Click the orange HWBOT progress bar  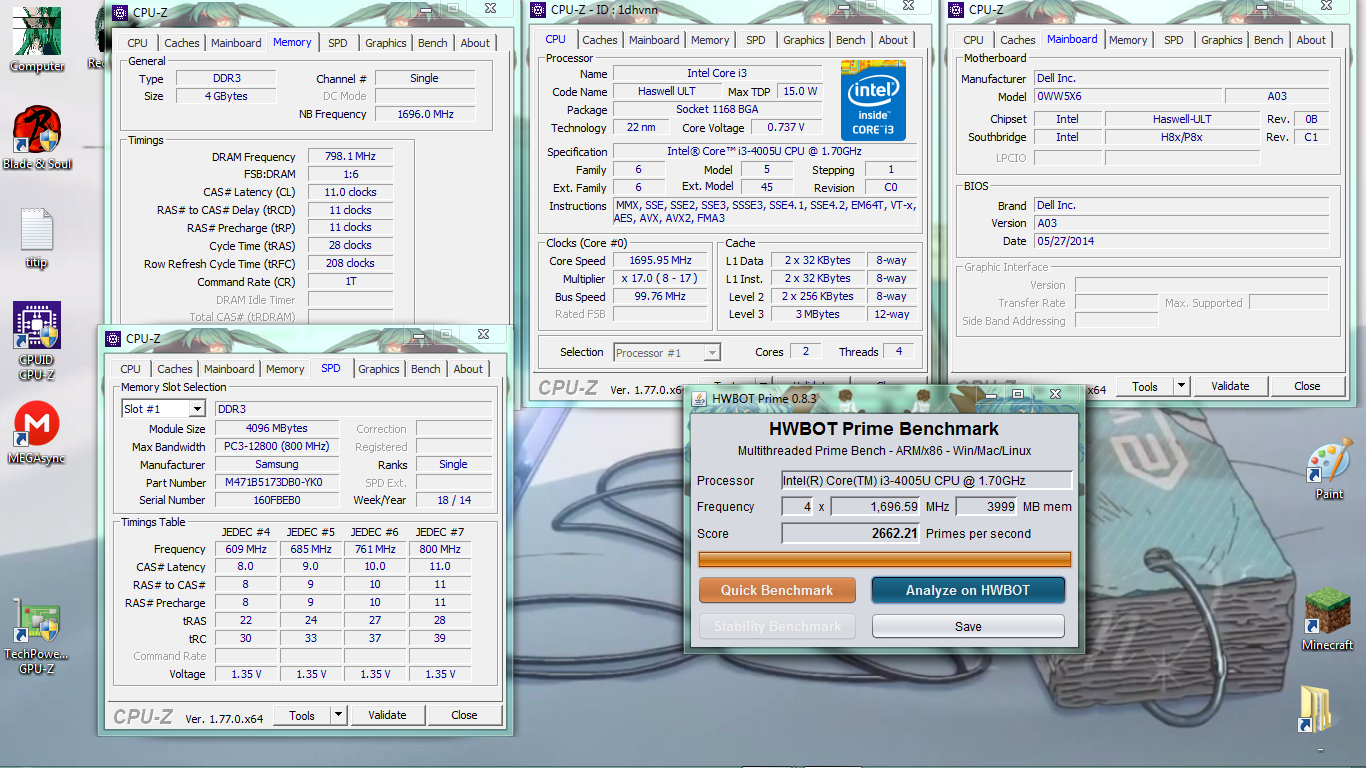coord(884,559)
